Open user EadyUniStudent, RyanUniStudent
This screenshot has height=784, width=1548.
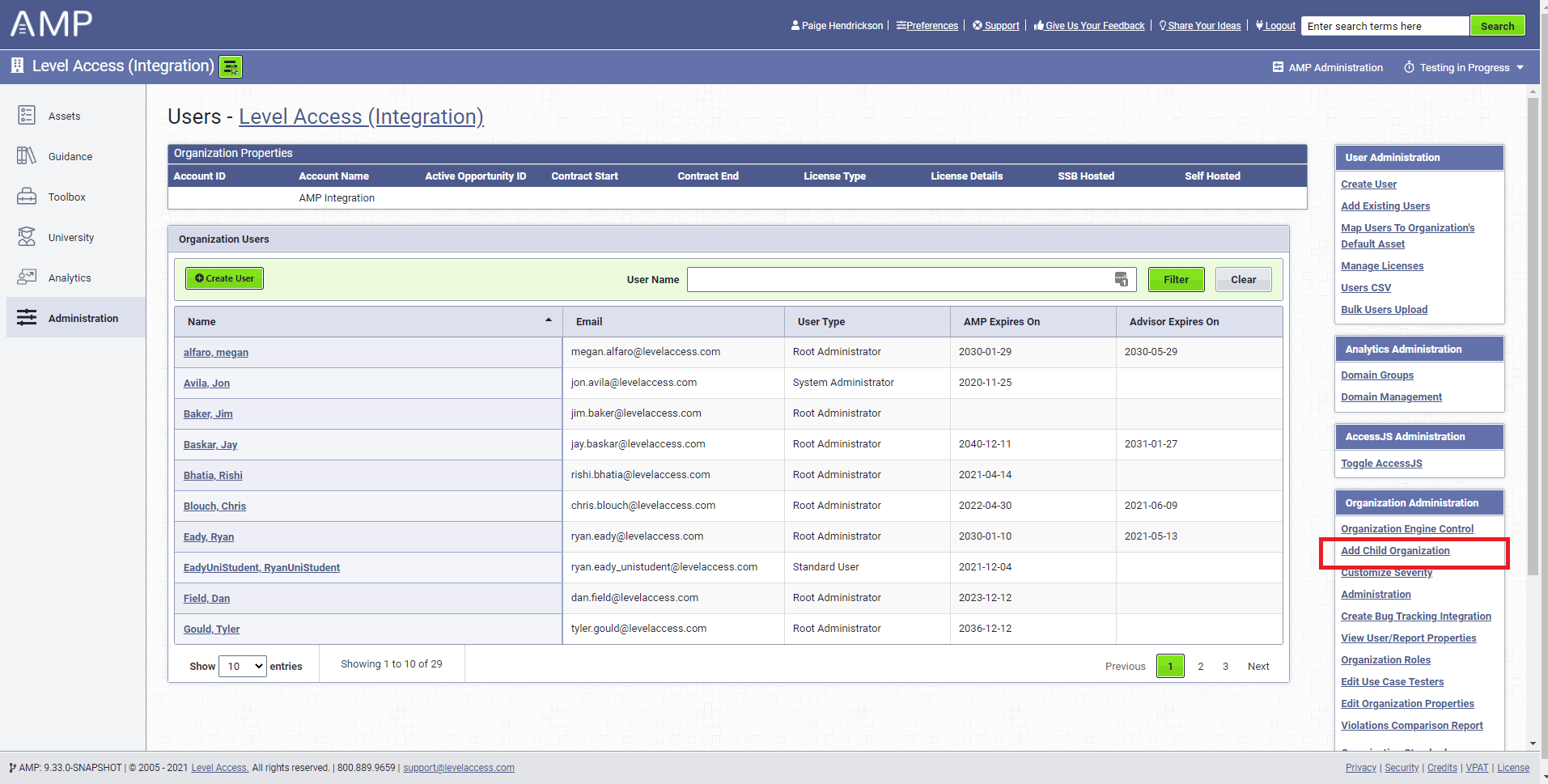click(x=261, y=567)
